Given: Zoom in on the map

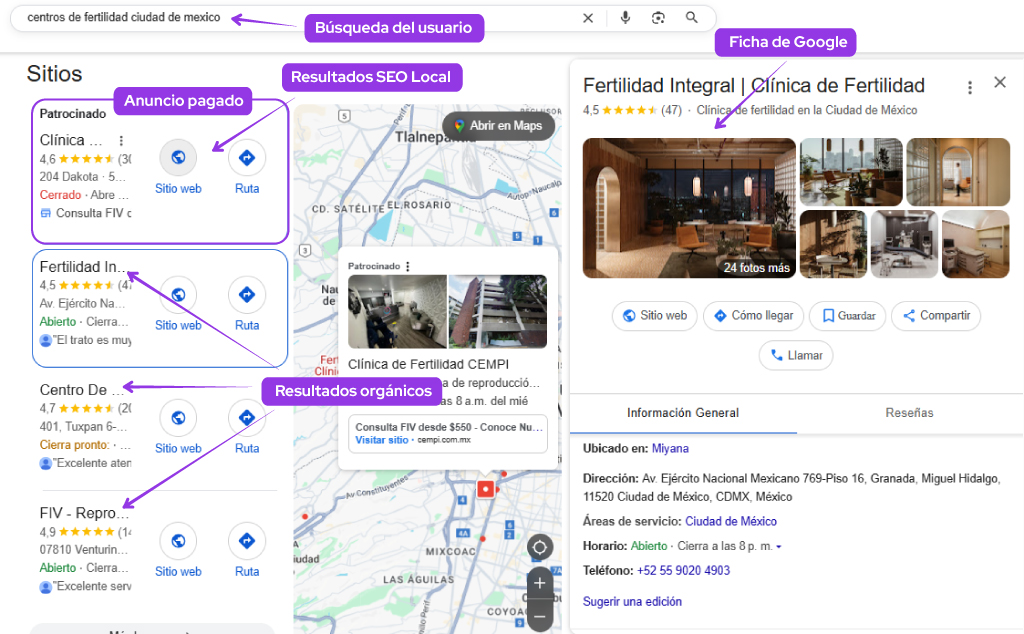Looking at the screenshot, I should 540,584.
